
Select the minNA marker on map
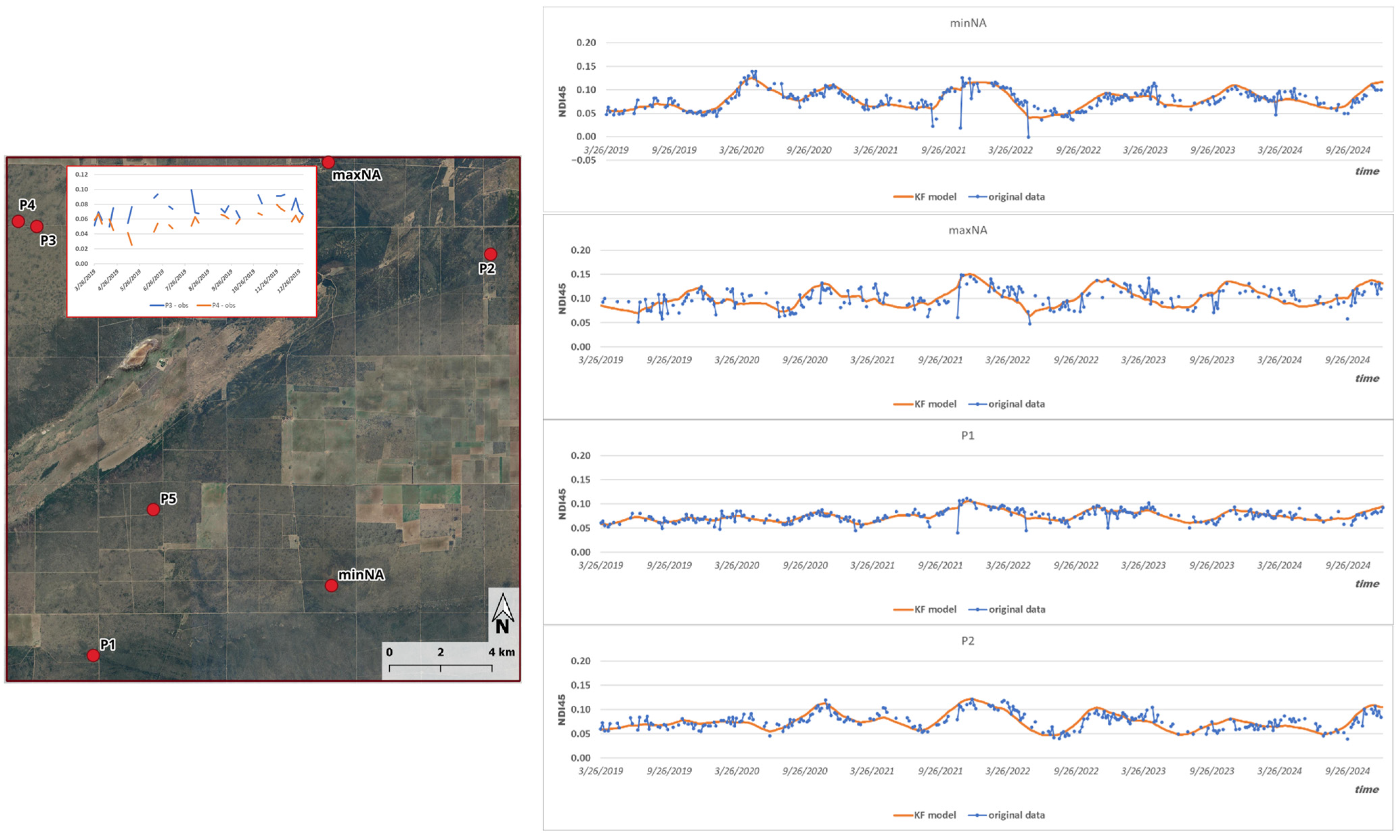click(x=331, y=586)
